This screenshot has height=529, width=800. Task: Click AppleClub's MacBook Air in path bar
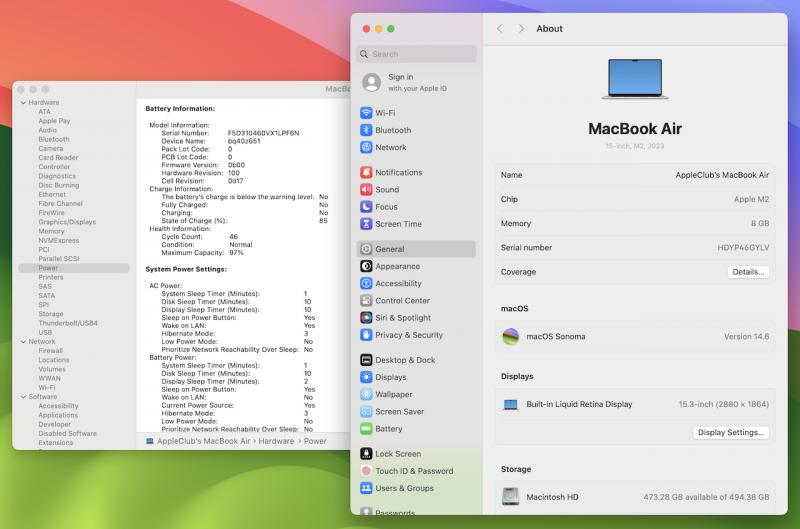(204, 441)
